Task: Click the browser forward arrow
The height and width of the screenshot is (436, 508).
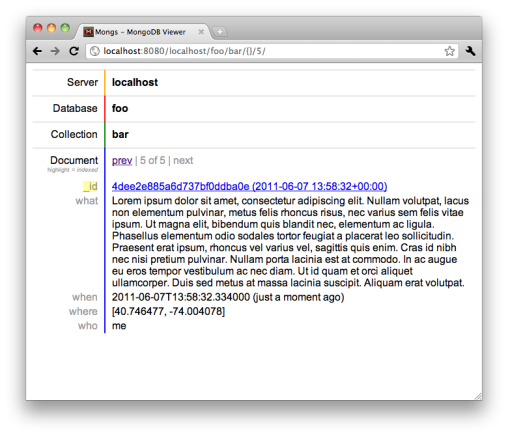Action: pos(55,51)
